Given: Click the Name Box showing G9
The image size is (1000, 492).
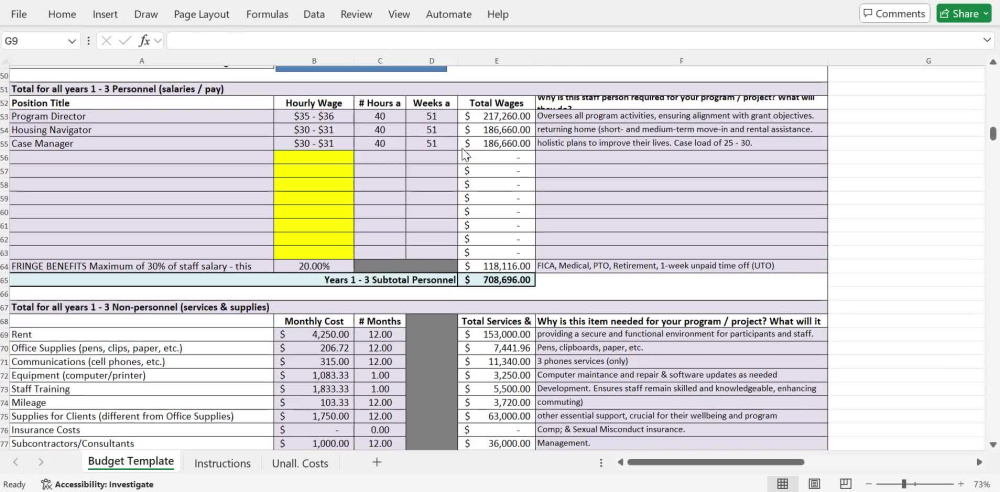Looking at the screenshot, I should pos(34,41).
